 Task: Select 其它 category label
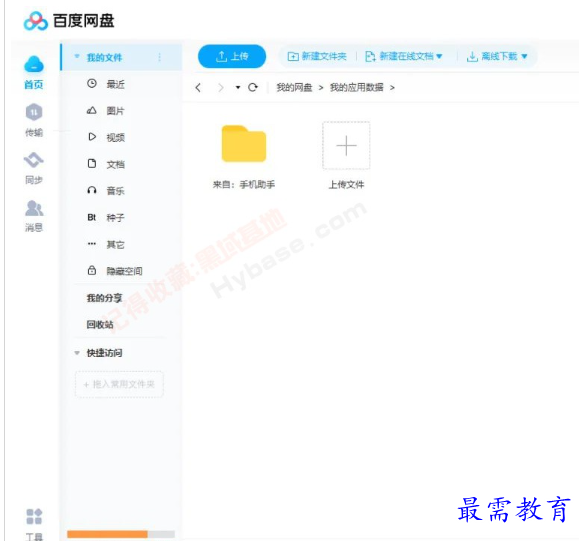coord(115,244)
